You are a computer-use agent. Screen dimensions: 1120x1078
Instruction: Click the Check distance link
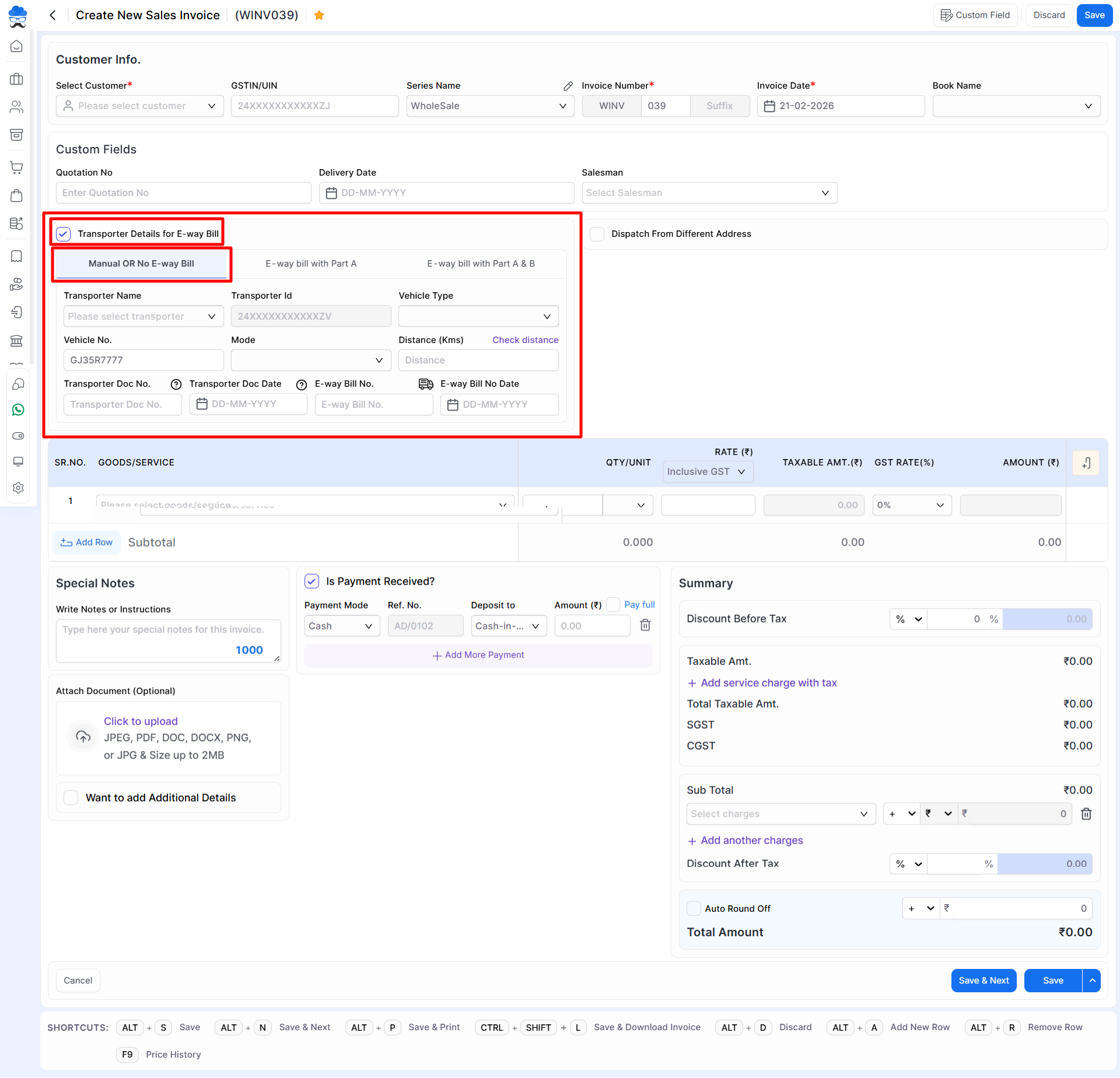pos(525,340)
